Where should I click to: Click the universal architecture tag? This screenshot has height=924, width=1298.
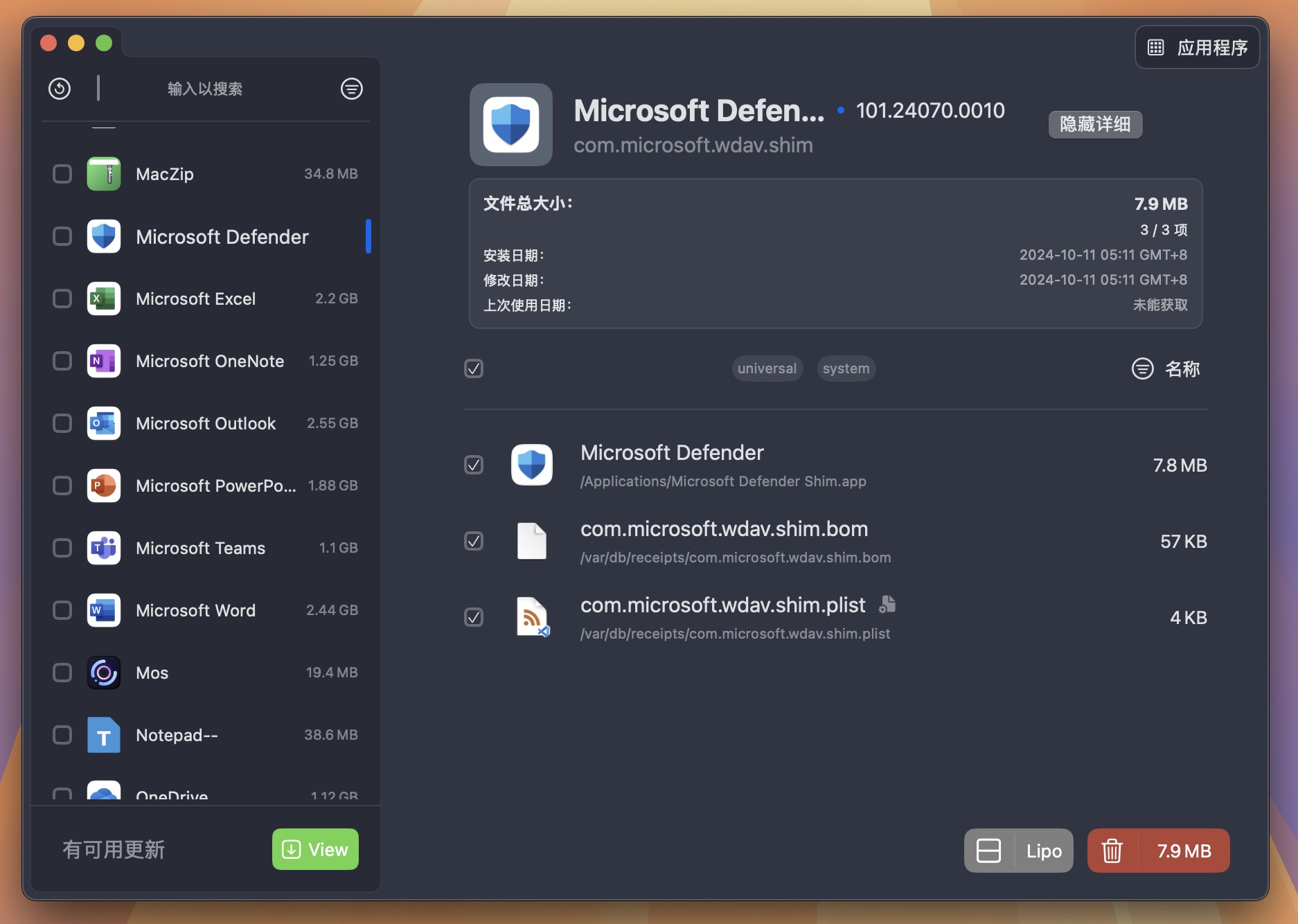point(767,368)
